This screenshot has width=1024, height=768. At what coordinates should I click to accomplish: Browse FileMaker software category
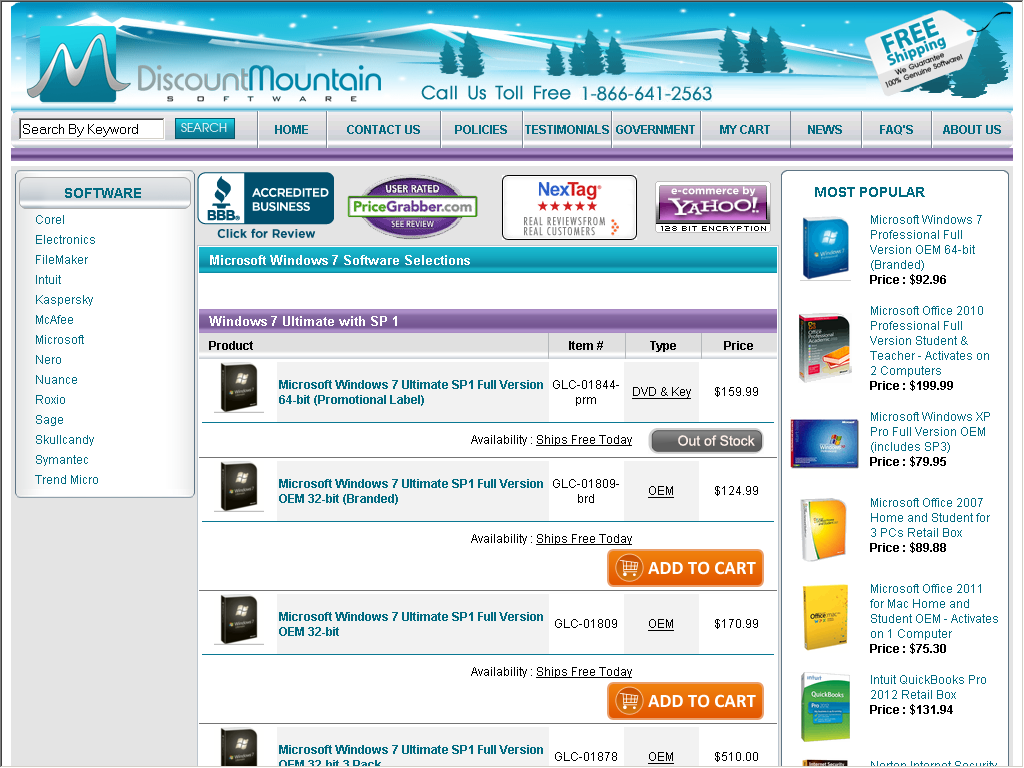61,259
